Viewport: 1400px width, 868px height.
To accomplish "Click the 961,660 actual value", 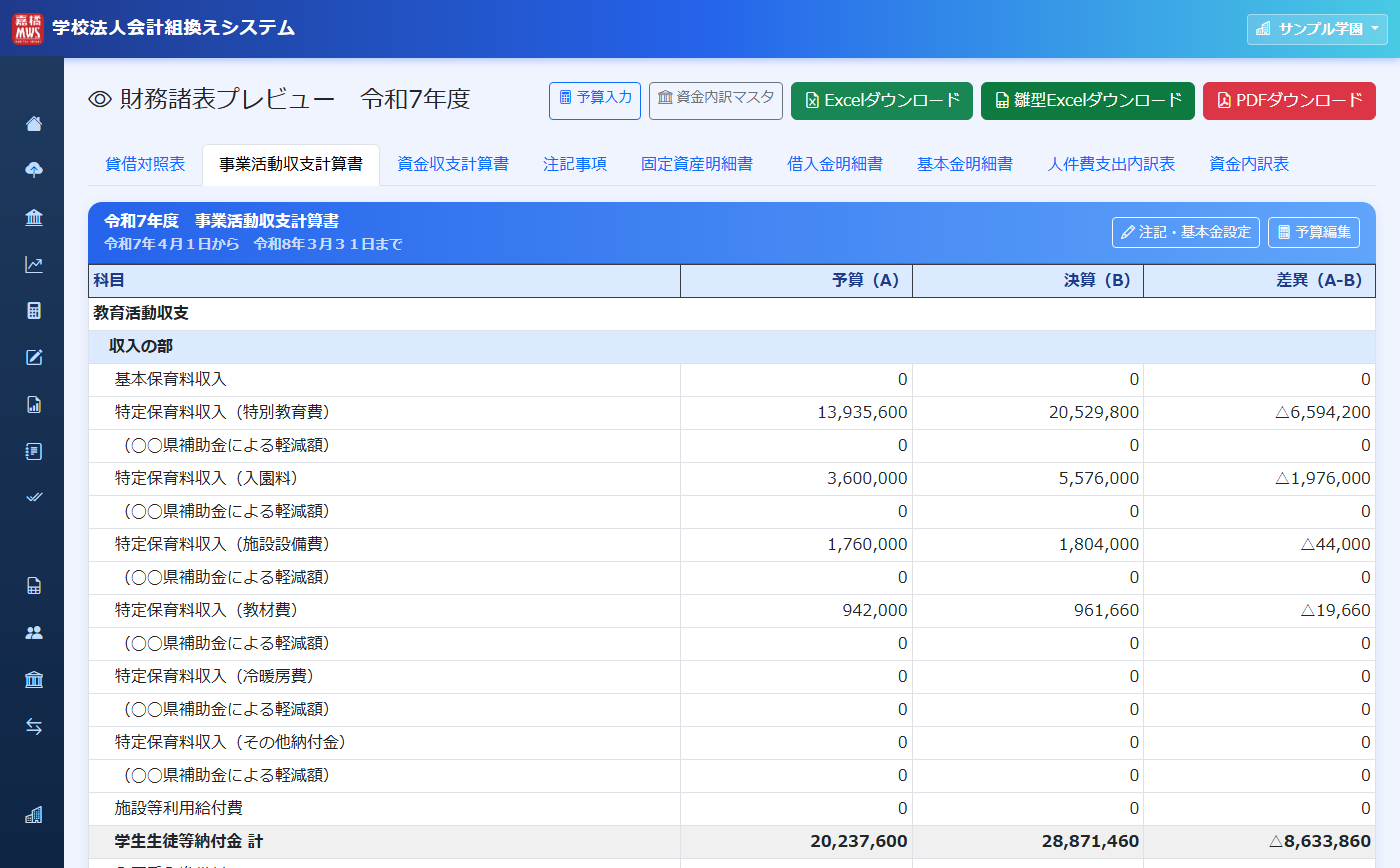I will 1105,611.
